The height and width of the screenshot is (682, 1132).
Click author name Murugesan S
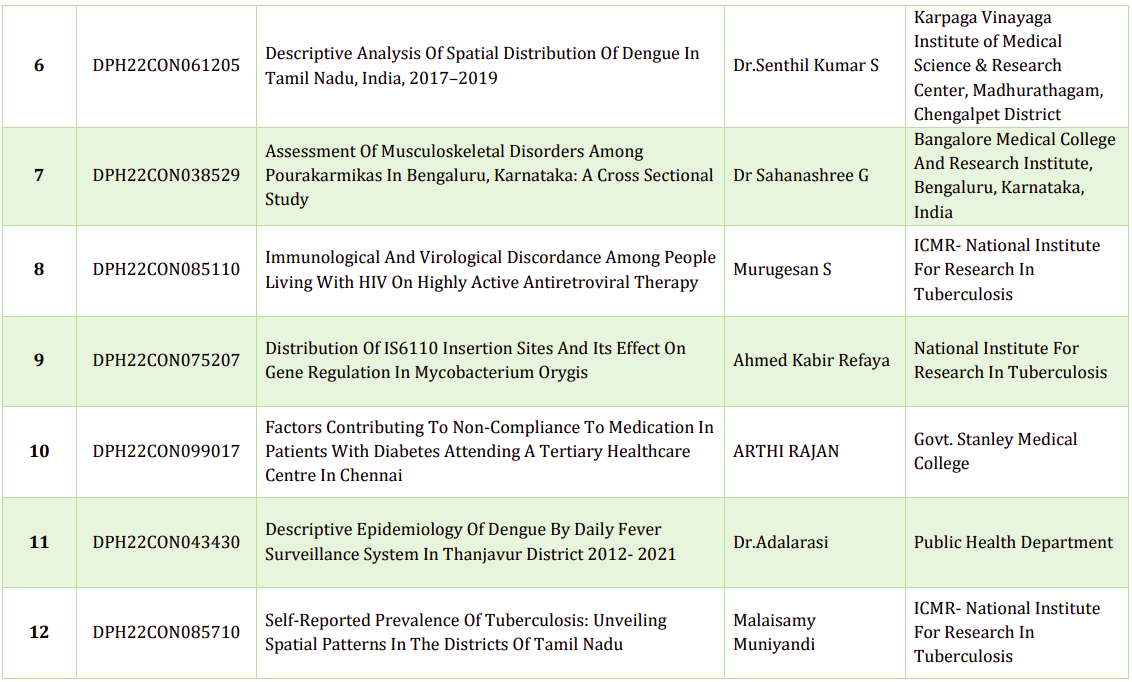tap(782, 270)
